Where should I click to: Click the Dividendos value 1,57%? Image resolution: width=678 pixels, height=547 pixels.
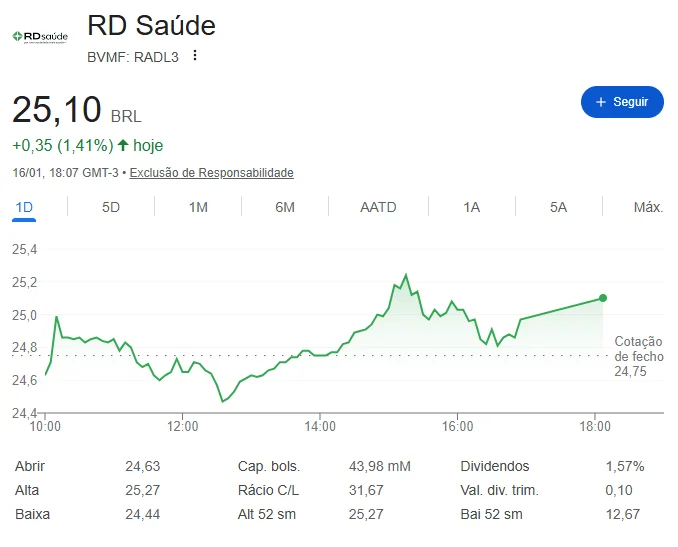click(x=625, y=466)
